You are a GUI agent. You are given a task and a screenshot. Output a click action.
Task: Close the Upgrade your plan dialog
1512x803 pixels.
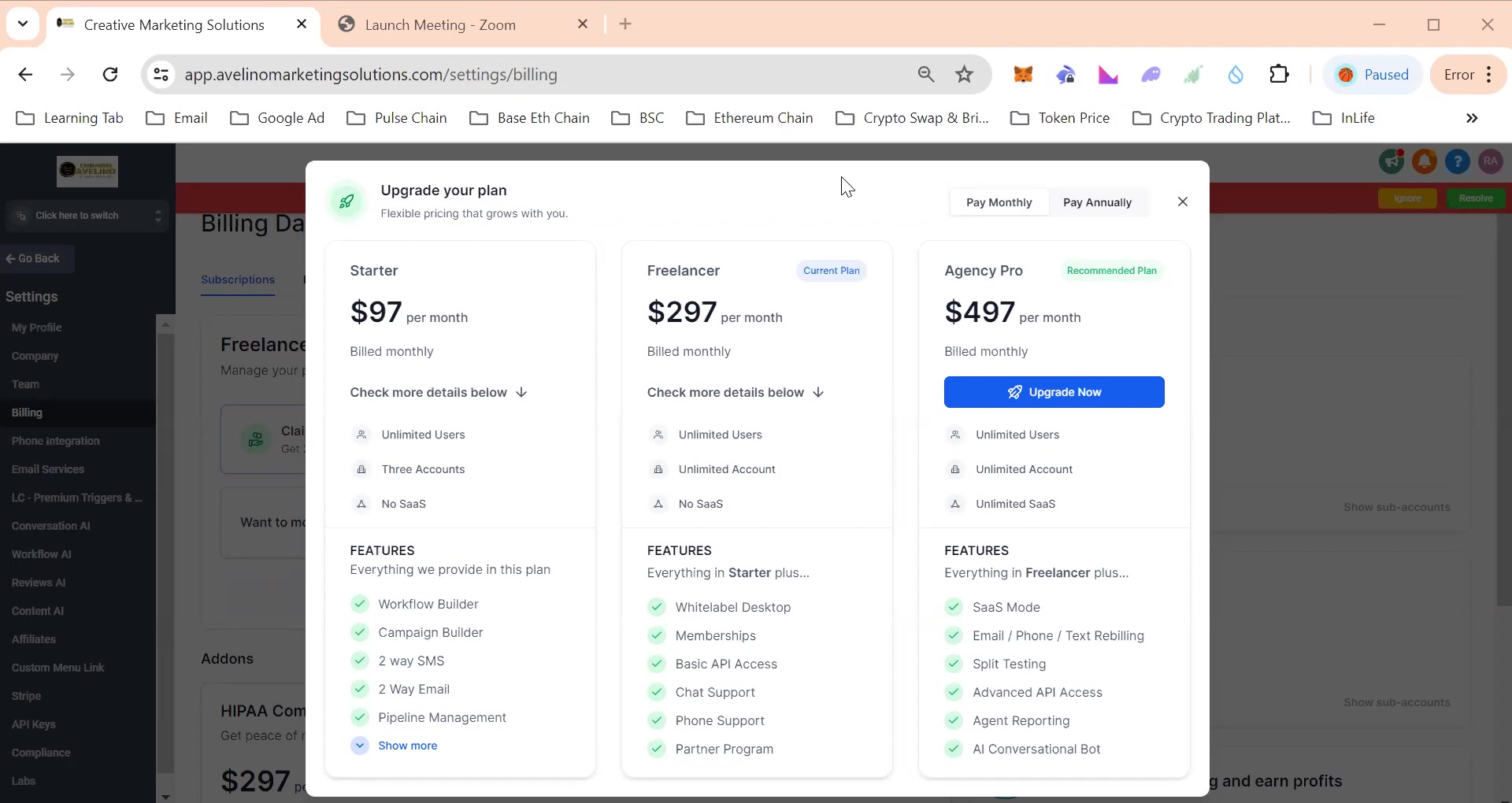(1182, 202)
